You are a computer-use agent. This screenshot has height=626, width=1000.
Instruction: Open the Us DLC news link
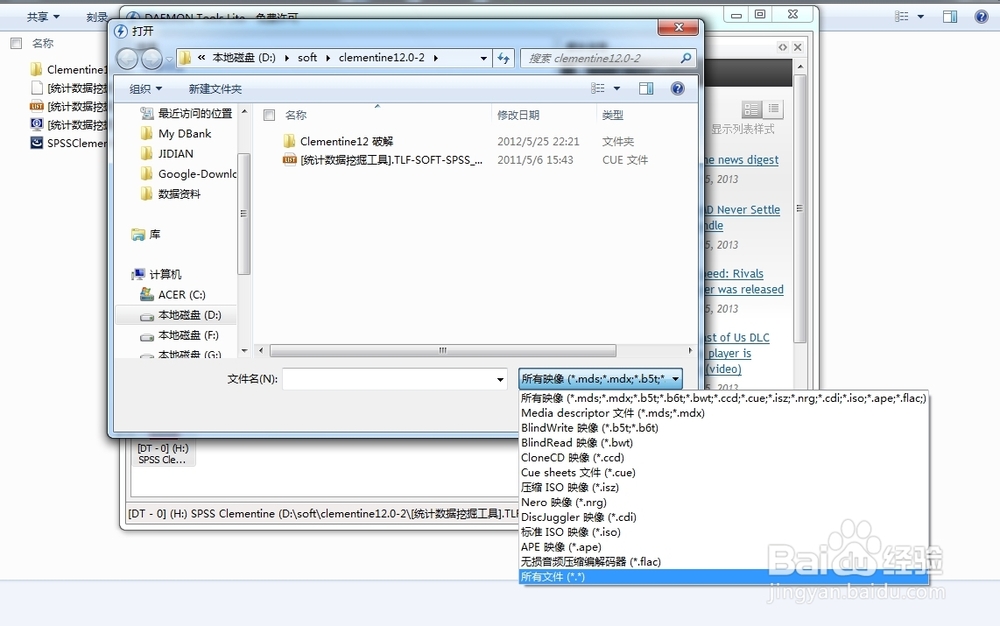point(737,353)
